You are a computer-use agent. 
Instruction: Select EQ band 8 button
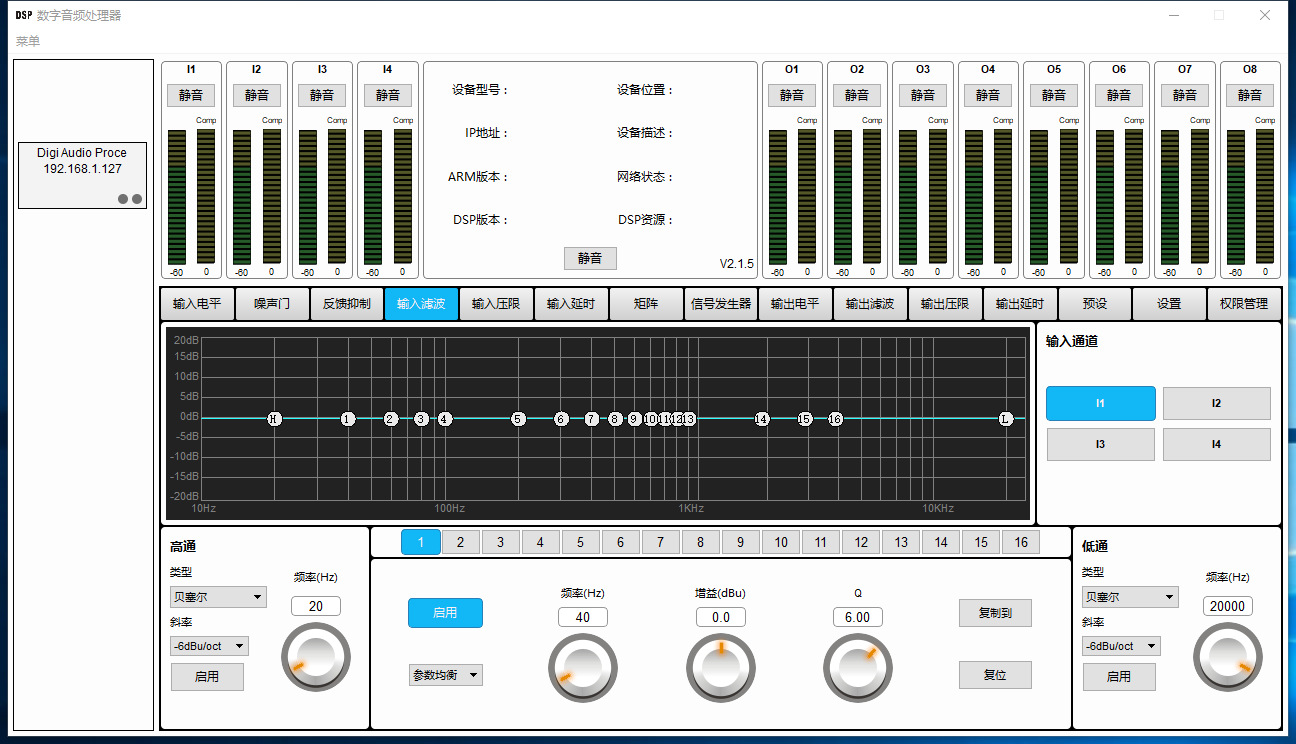tap(701, 542)
